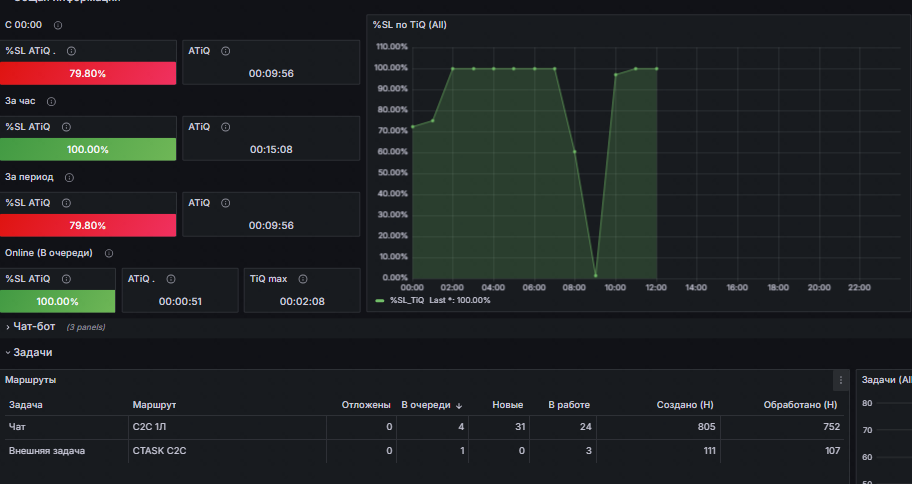Image resolution: width=912 pixels, height=484 pixels.
Task: Click the red 79.80% value under За период
Action: point(88,225)
